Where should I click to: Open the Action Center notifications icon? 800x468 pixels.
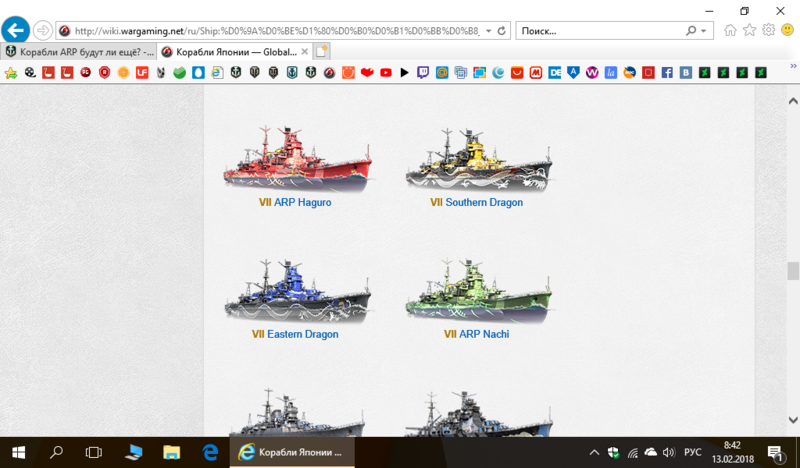click(777, 453)
